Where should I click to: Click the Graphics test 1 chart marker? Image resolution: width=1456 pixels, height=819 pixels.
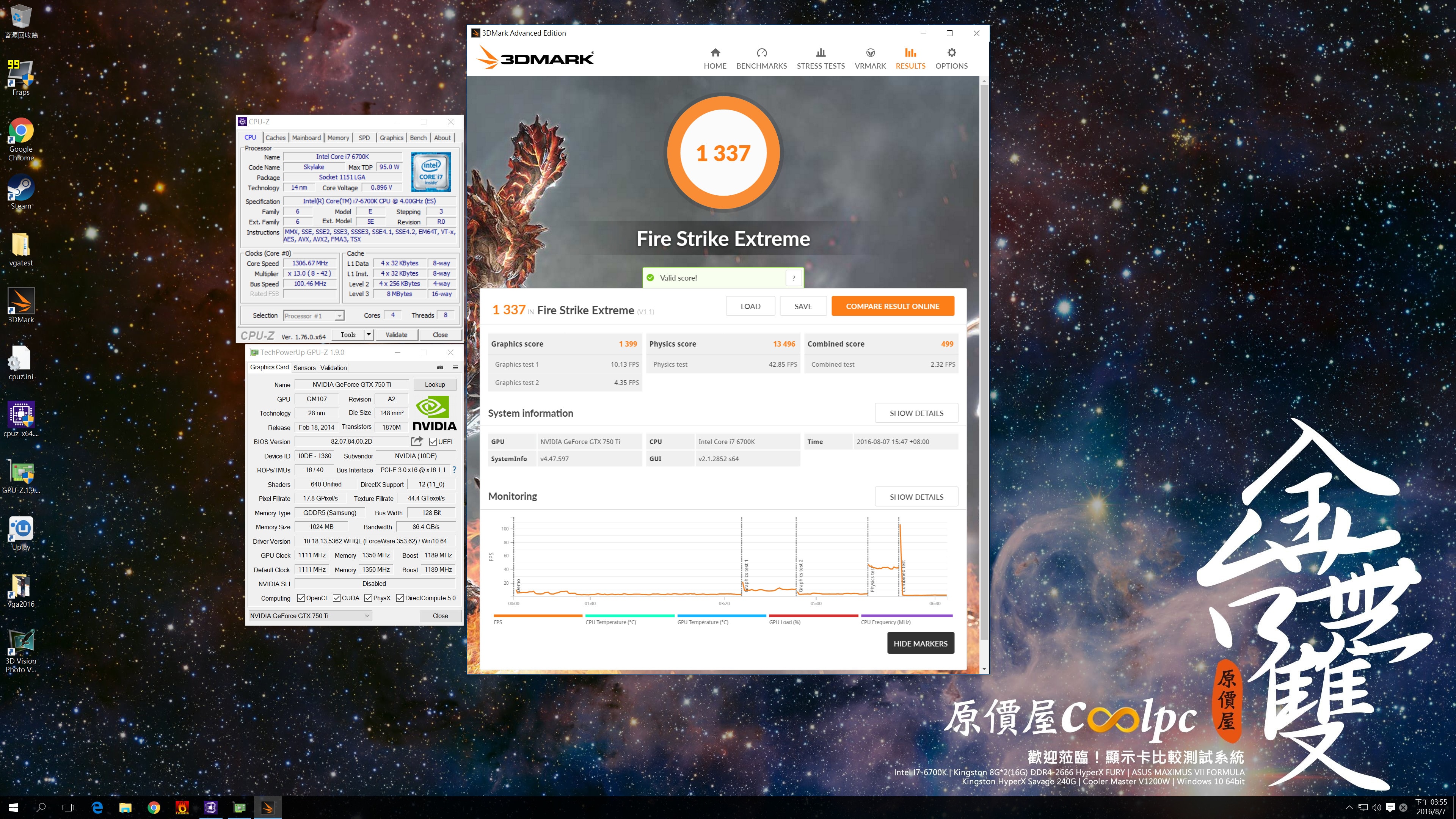746,575
